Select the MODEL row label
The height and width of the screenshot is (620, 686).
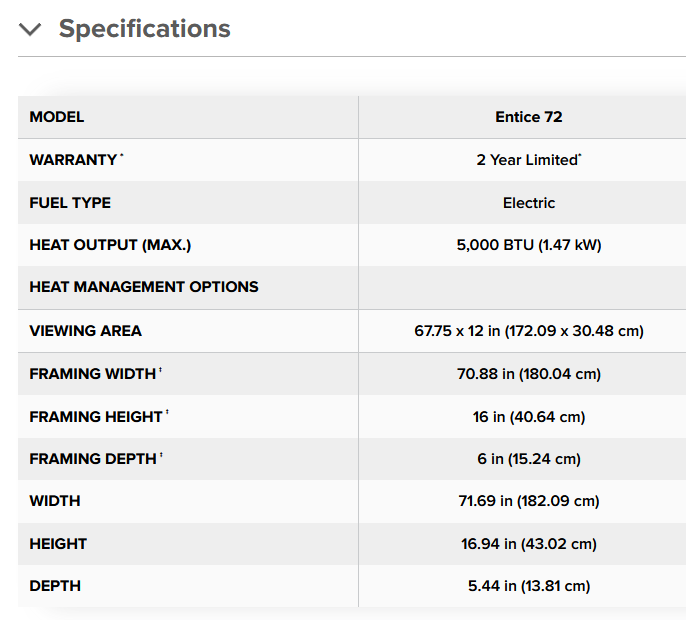pos(57,117)
